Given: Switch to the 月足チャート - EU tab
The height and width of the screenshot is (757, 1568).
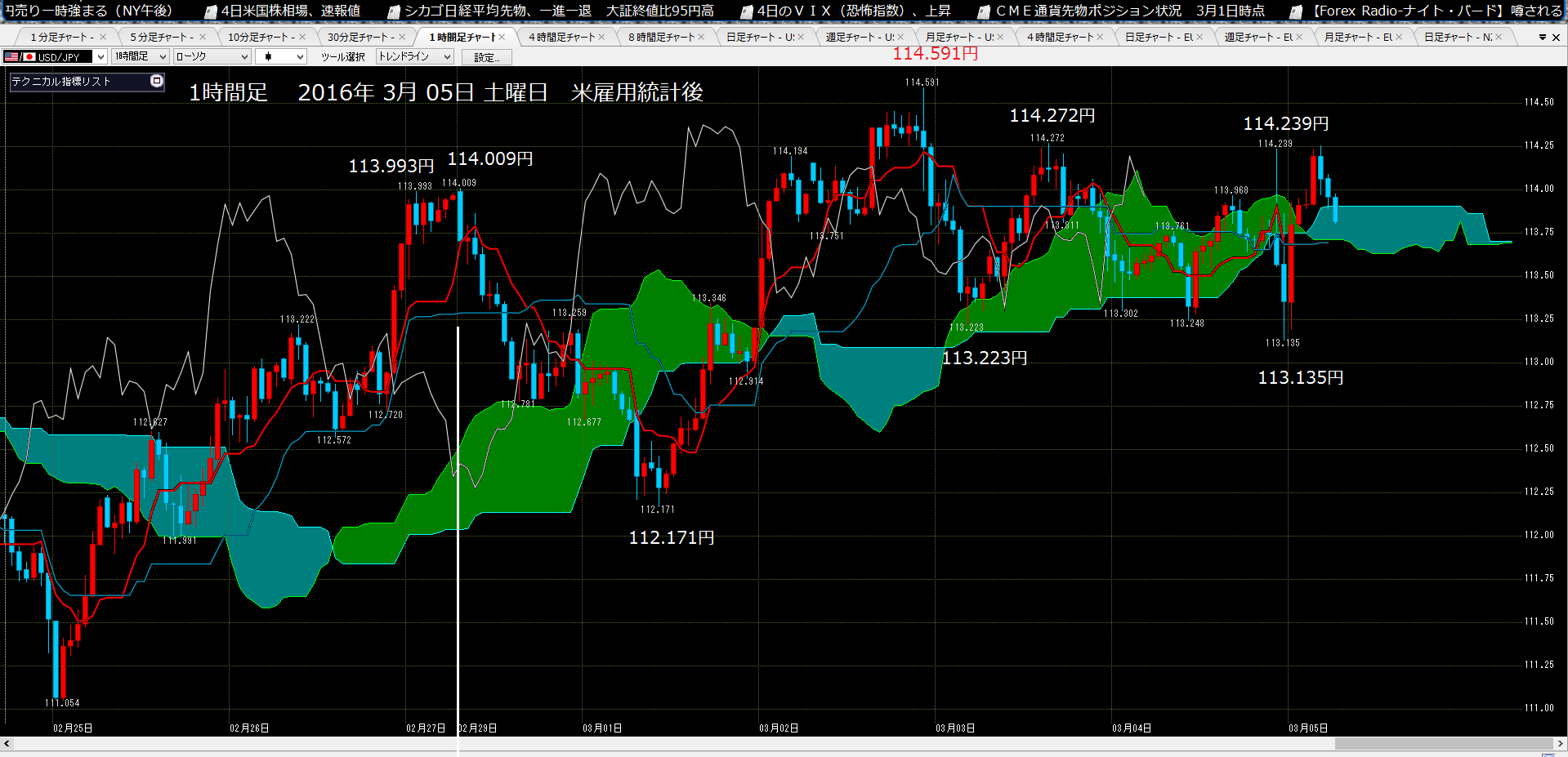Looking at the screenshot, I should coord(1358,38).
